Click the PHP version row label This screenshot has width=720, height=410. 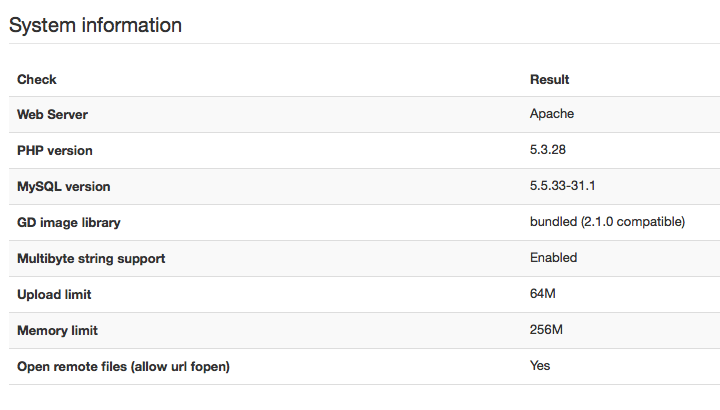coord(55,151)
